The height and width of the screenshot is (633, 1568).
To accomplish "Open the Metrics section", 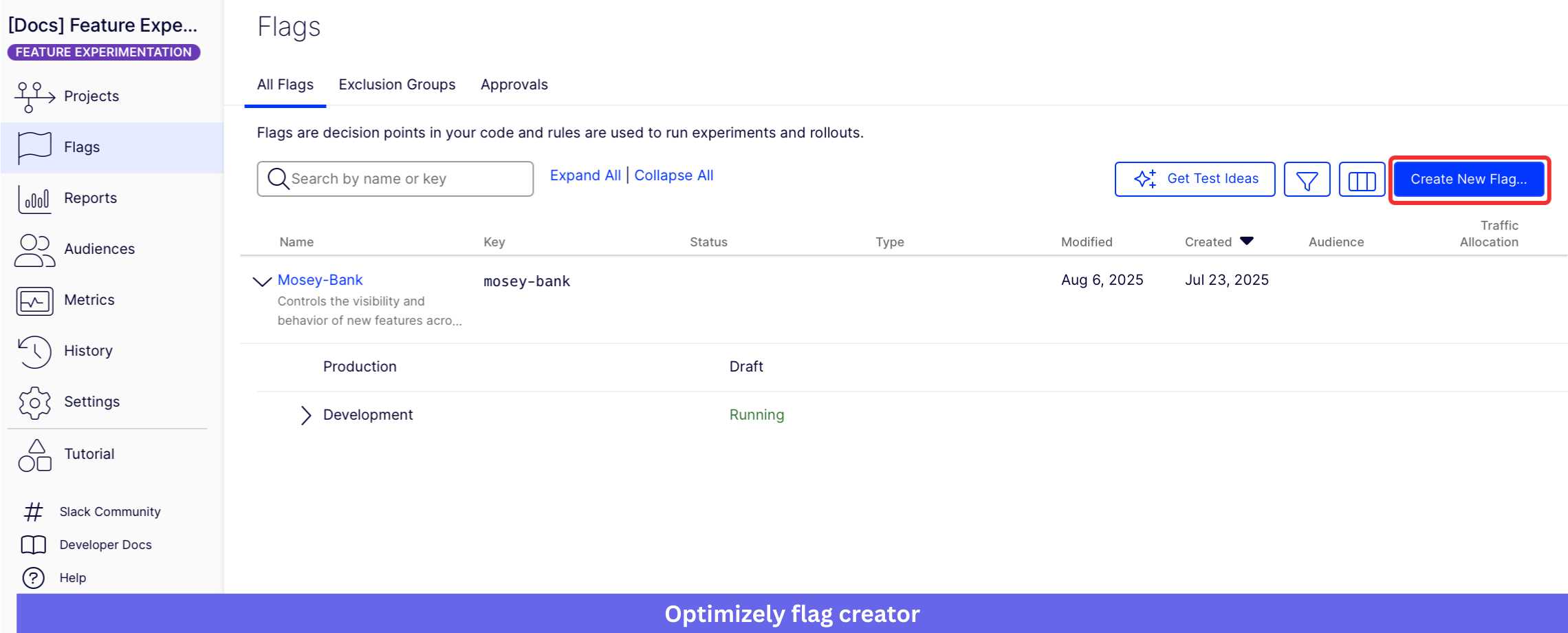I will [89, 299].
